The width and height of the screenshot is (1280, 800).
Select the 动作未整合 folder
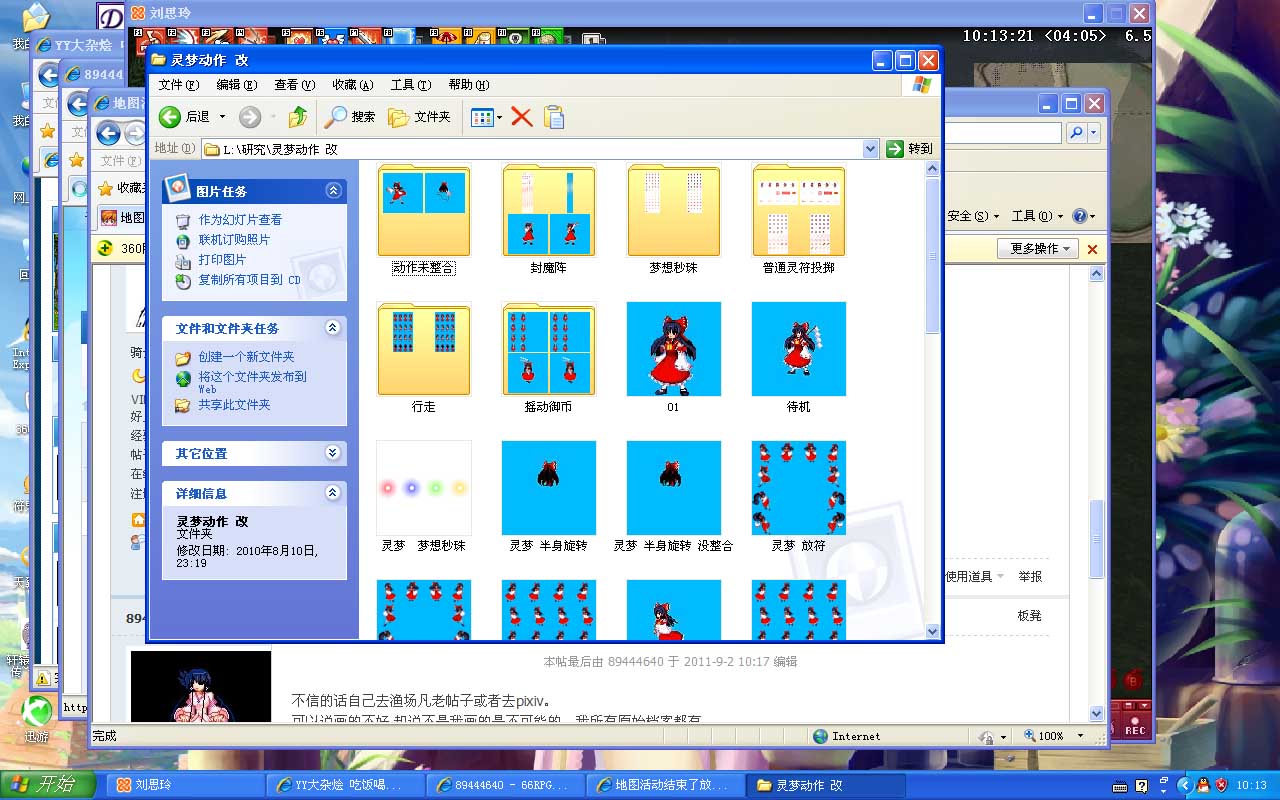(424, 220)
